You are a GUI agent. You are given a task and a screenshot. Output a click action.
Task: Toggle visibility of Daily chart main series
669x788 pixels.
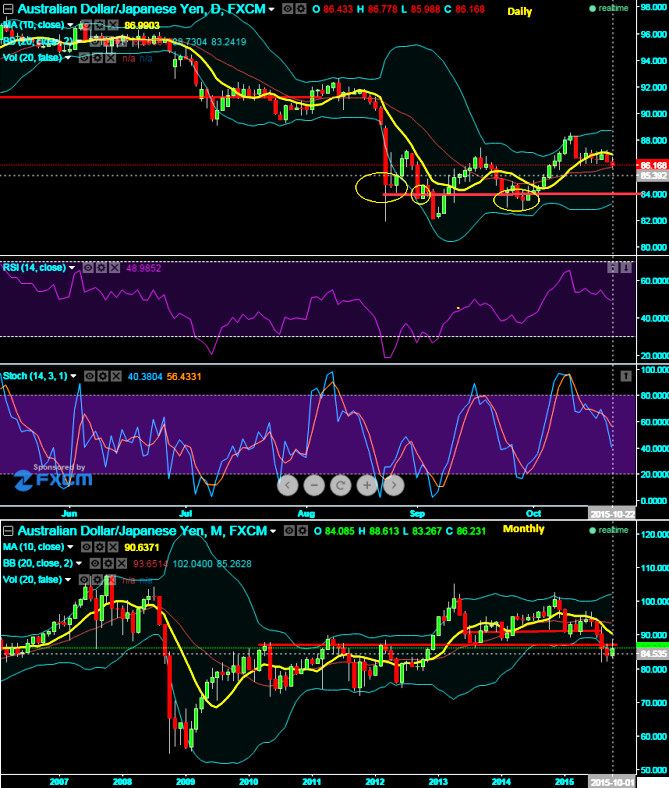288,9
